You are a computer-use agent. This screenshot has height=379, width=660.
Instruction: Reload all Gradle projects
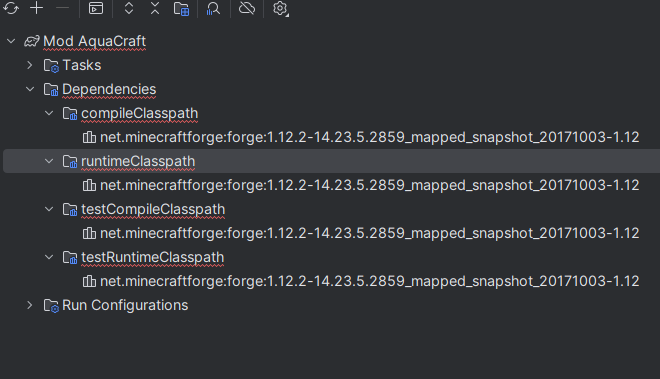point(11,8)
